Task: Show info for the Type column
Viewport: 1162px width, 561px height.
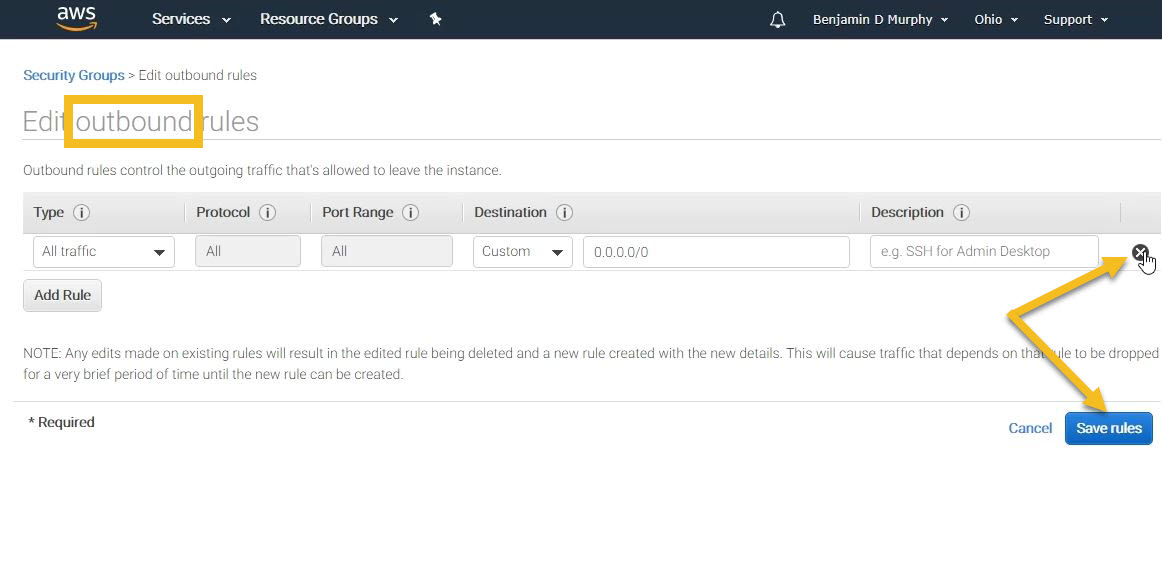Action: coord(82,213)
